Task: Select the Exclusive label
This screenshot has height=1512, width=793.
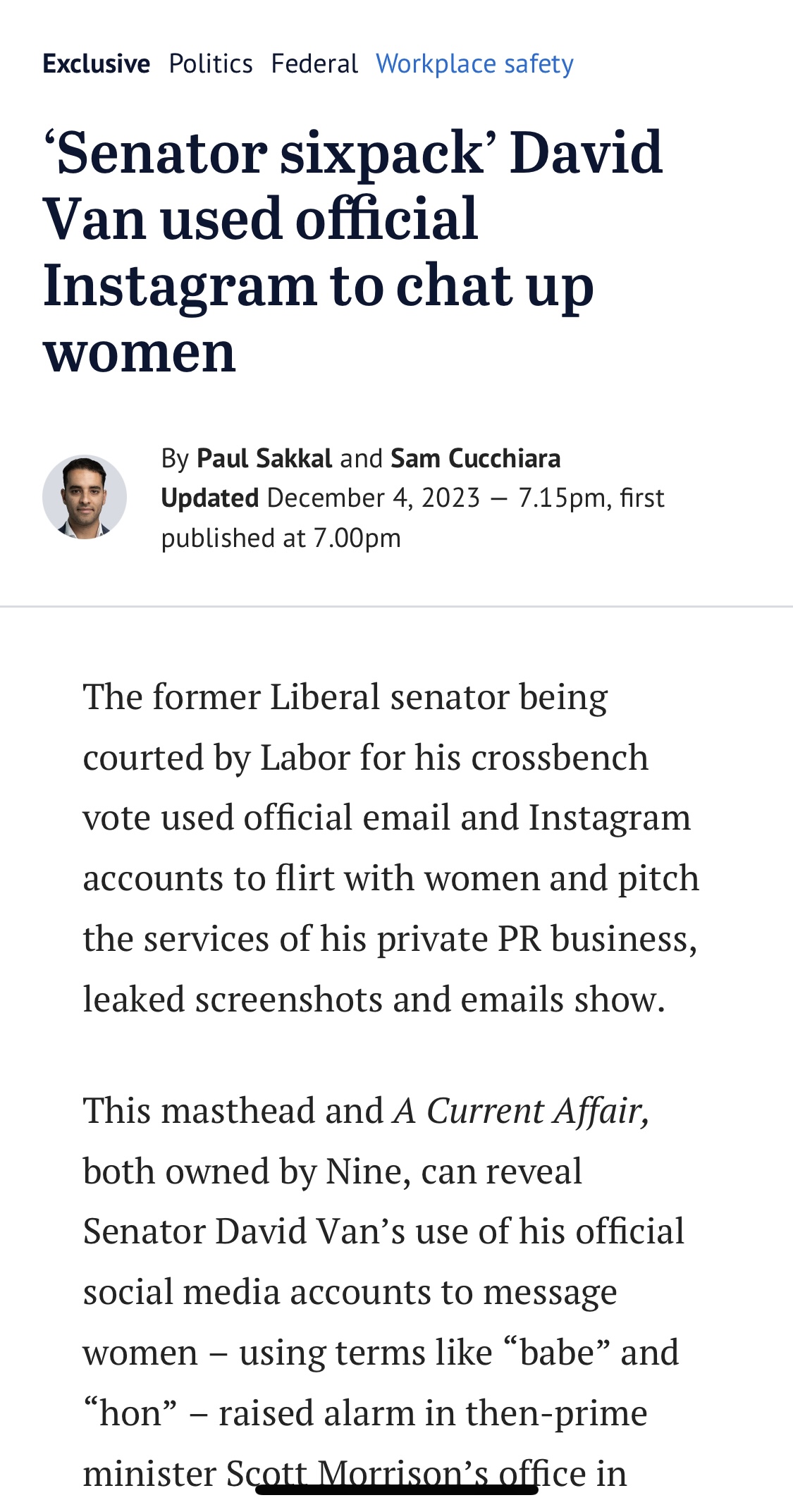Action: point(97,64)
